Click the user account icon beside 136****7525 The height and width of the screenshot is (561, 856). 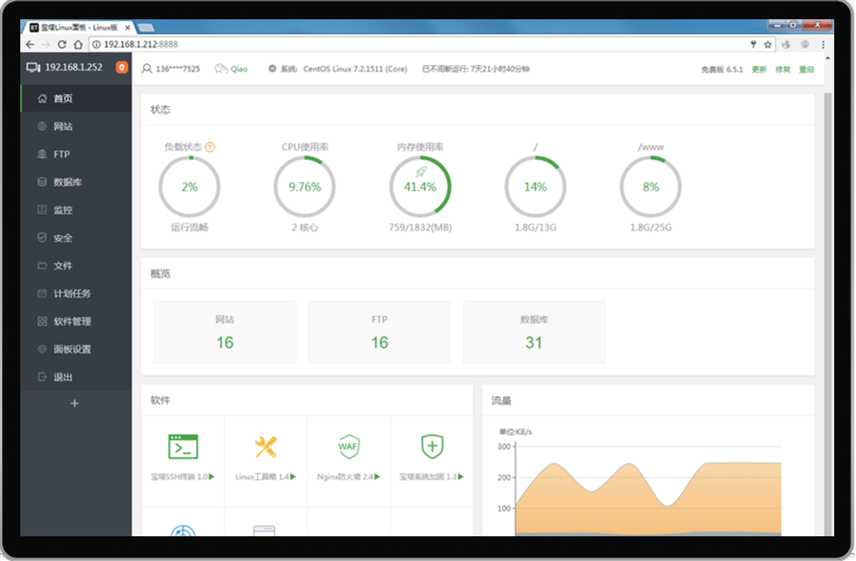point(146,69)
